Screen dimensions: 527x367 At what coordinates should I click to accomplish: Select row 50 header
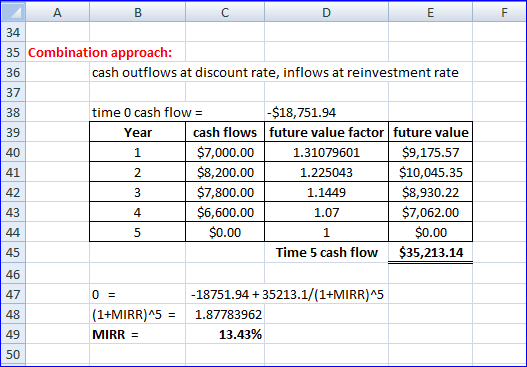point(13,354)
